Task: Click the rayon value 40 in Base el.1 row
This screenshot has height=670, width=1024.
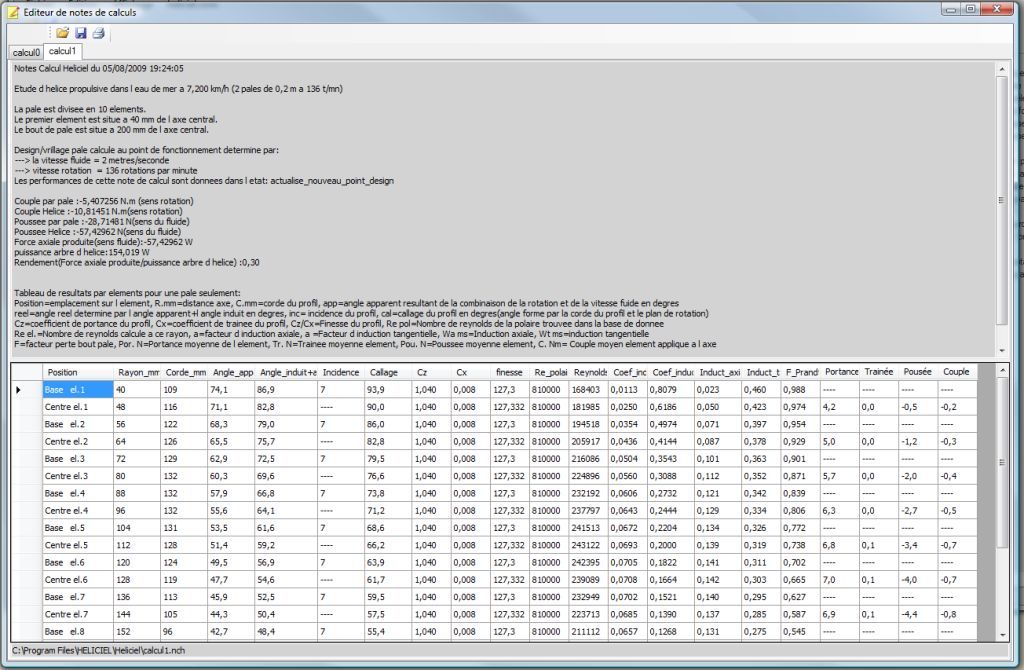Action: (137, 390)
